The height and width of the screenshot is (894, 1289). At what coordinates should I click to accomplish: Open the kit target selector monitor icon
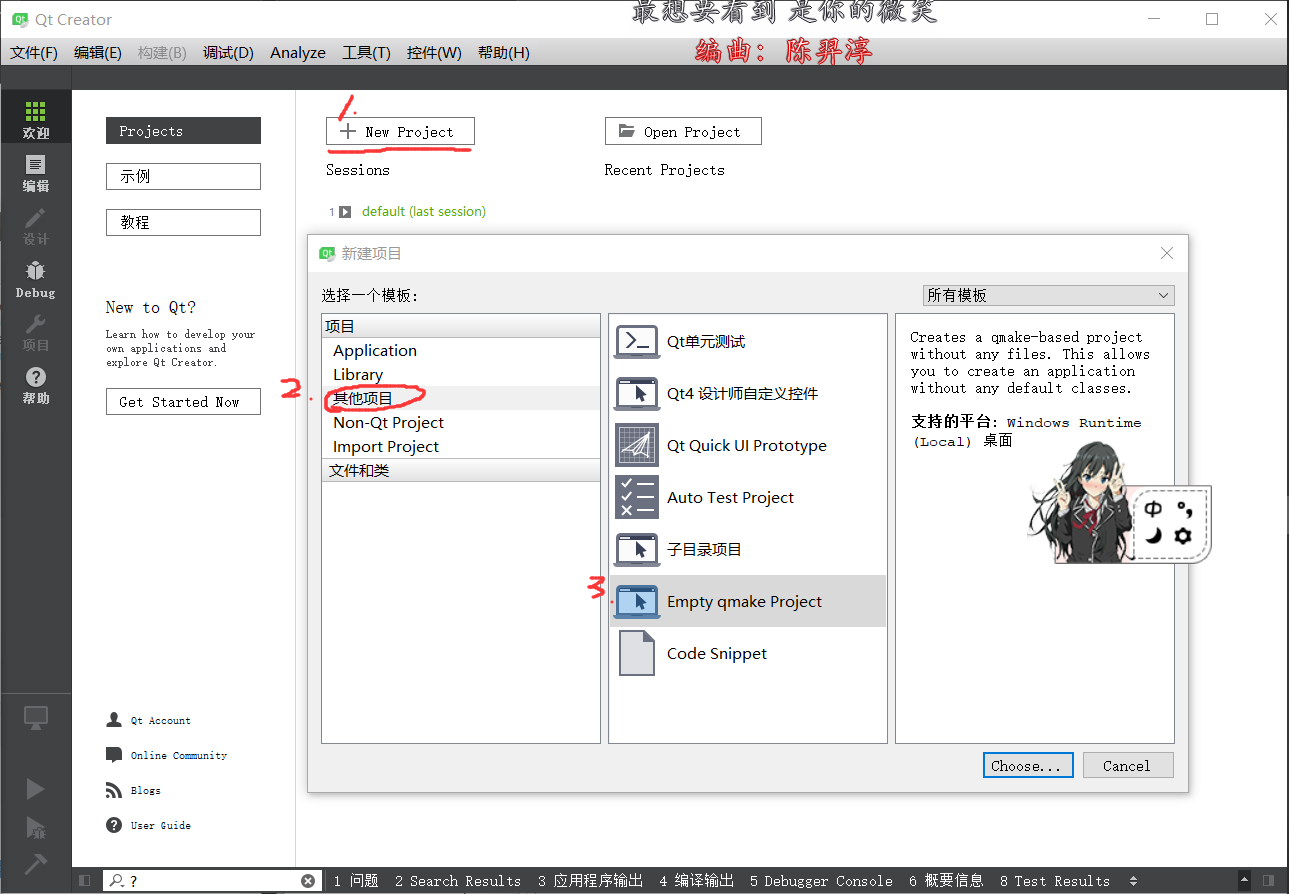(36, 718)
